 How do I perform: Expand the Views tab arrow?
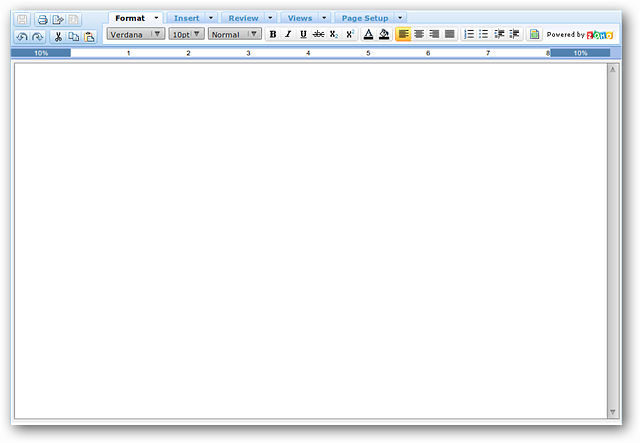pyautogui.click(x=324, y=18)
